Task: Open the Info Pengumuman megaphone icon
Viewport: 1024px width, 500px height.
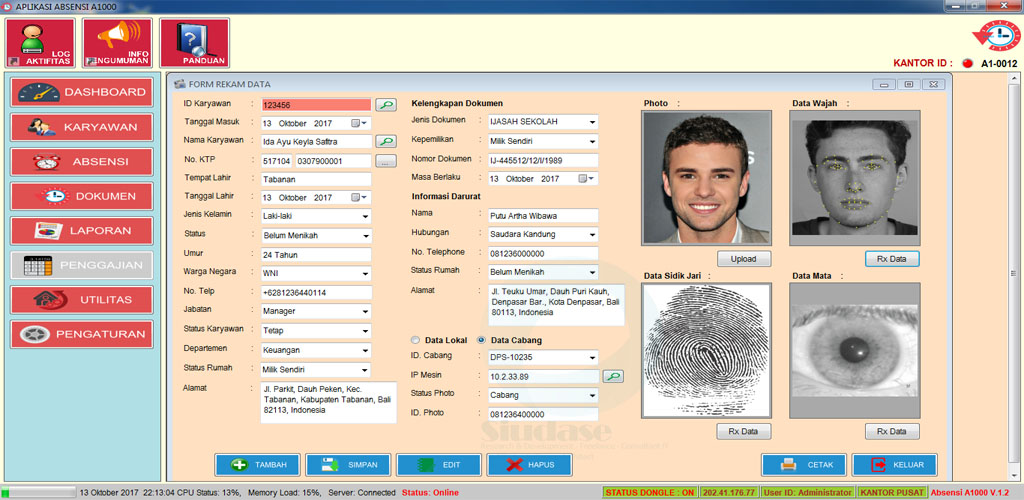Action: [118, 43]
